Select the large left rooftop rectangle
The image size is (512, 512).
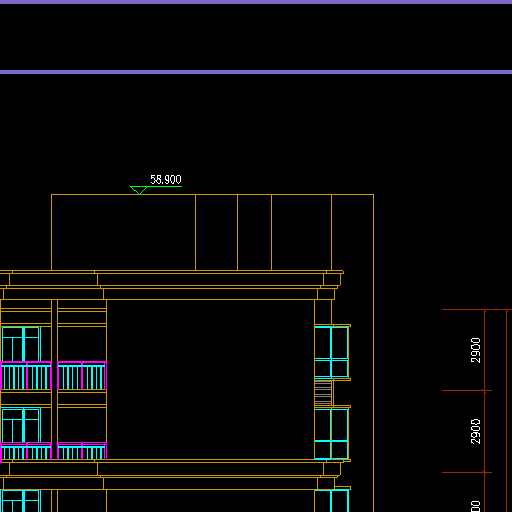click(123, 232)
